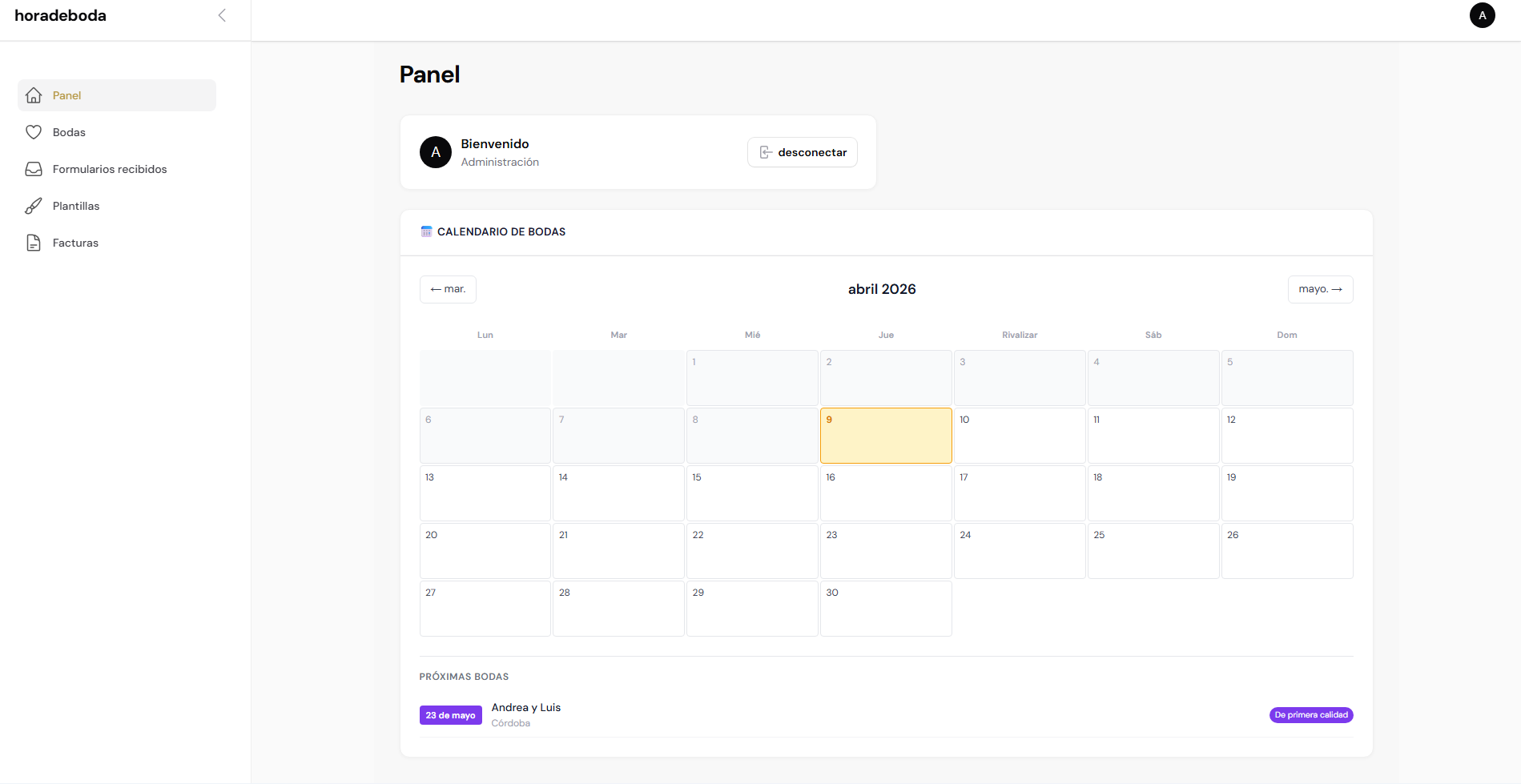This screenshot has width=1521, height=784.
Task: Open the Plantillas menu item
Action: point(76,206)
